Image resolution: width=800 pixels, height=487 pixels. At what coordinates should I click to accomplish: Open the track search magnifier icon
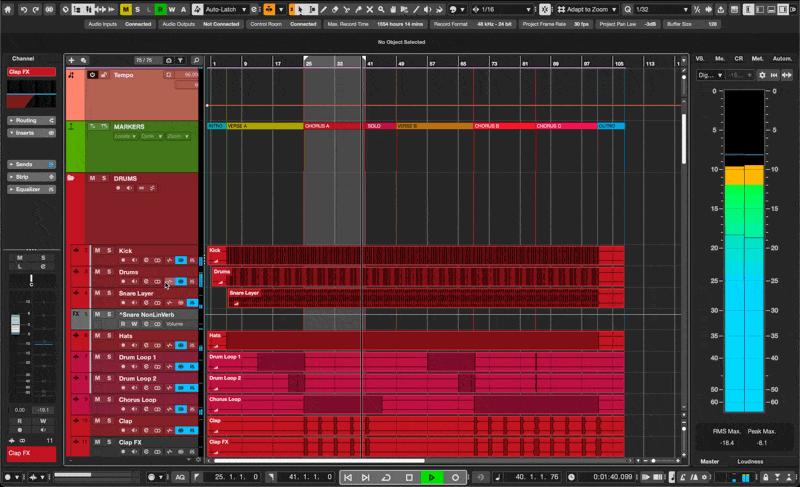coord(196,60)
